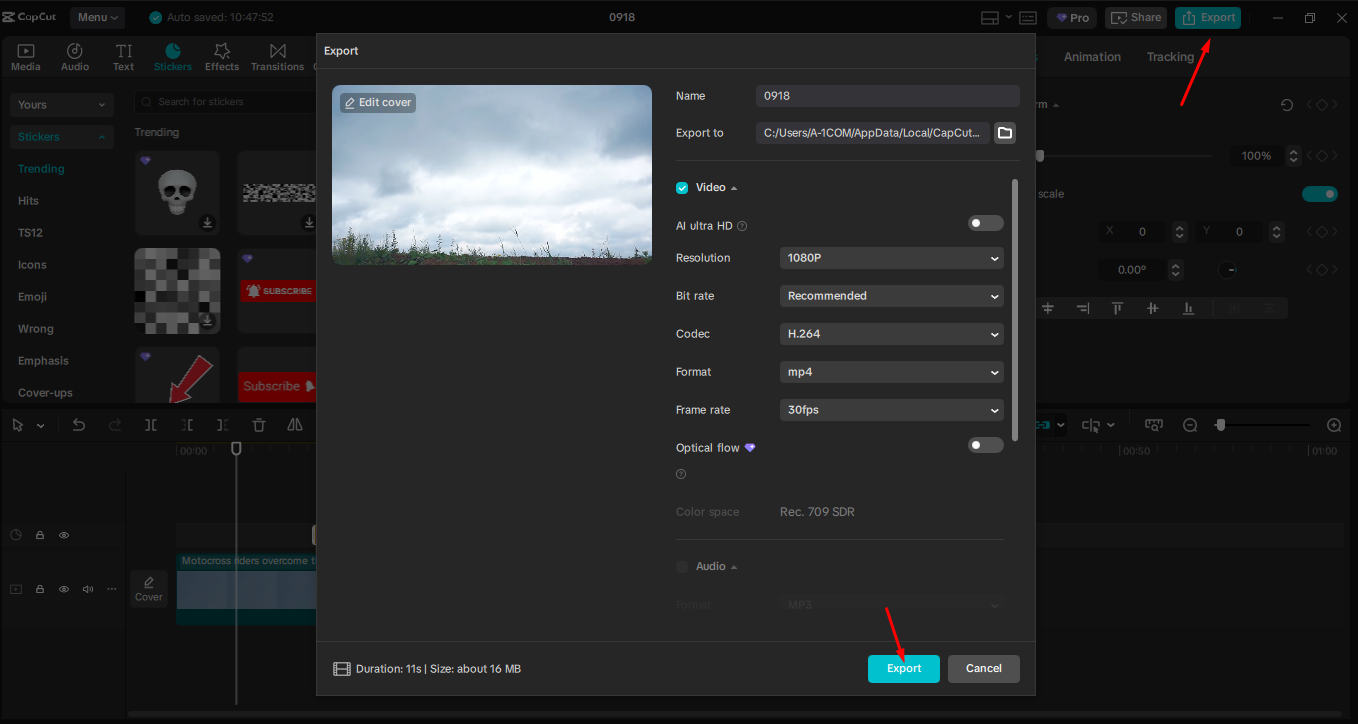This screenshot has height=724, width=1358.
Task: Click the Share button in title bar
Action: coord(1136,18)
